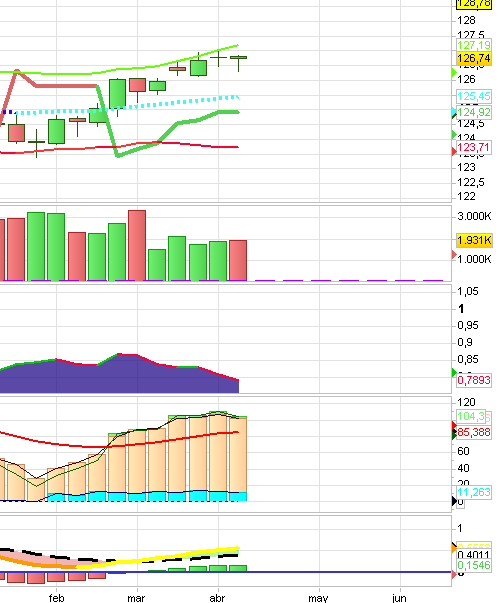Click the mar label on the time axis
The width and height of the screenshot is (499, 603).
pos(136,598)
